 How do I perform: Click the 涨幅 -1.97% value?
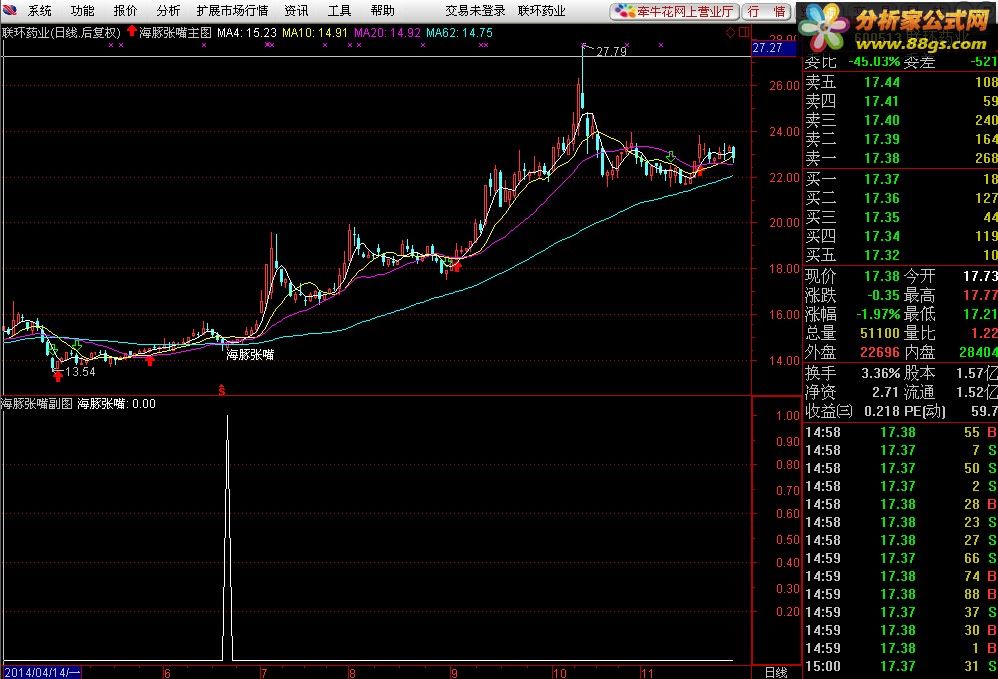pos(878,314)
